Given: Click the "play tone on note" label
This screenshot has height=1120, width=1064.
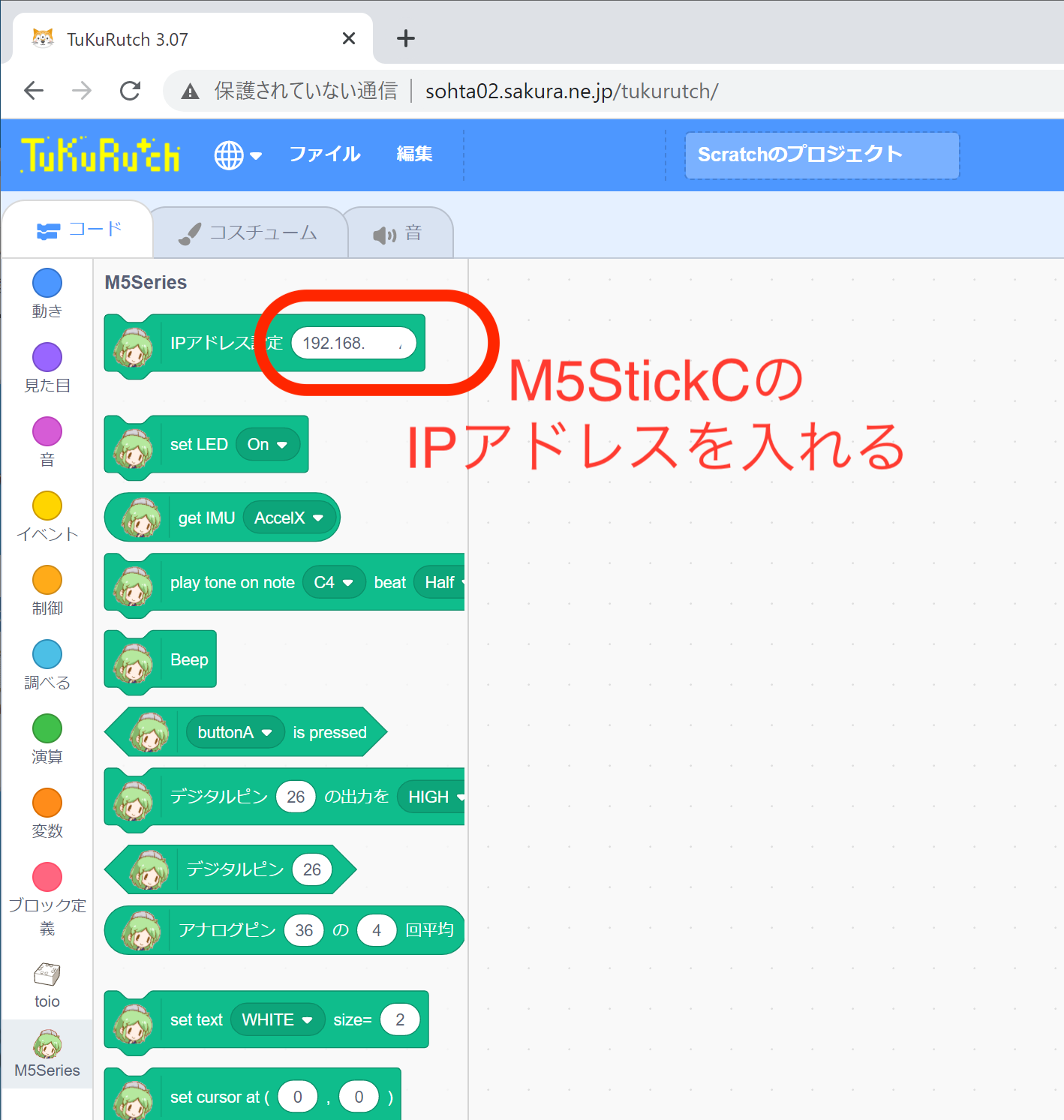Looking at the screenshot, I should coord(233,582).
